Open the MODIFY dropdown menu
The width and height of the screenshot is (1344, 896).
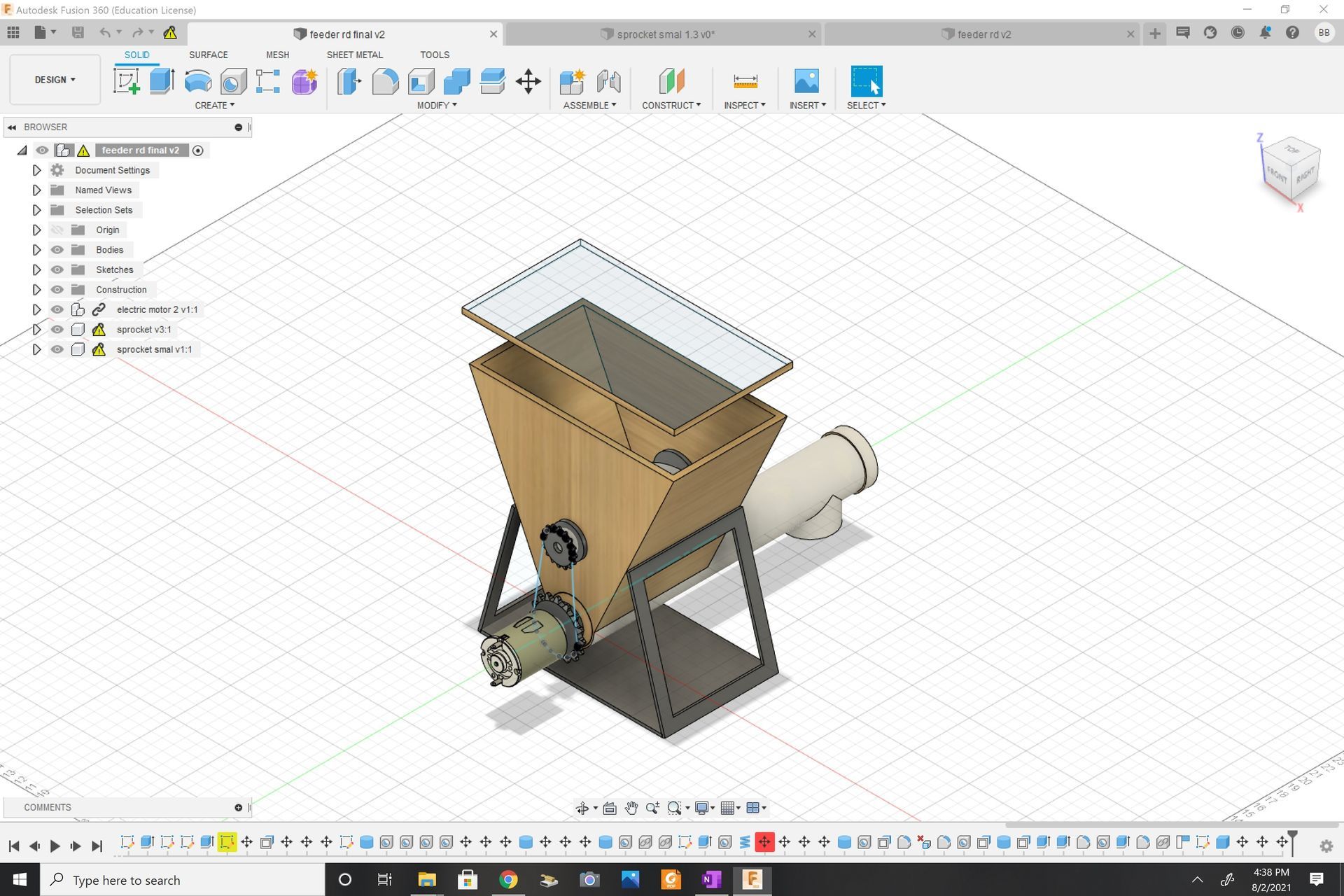[x=437, y=105]
